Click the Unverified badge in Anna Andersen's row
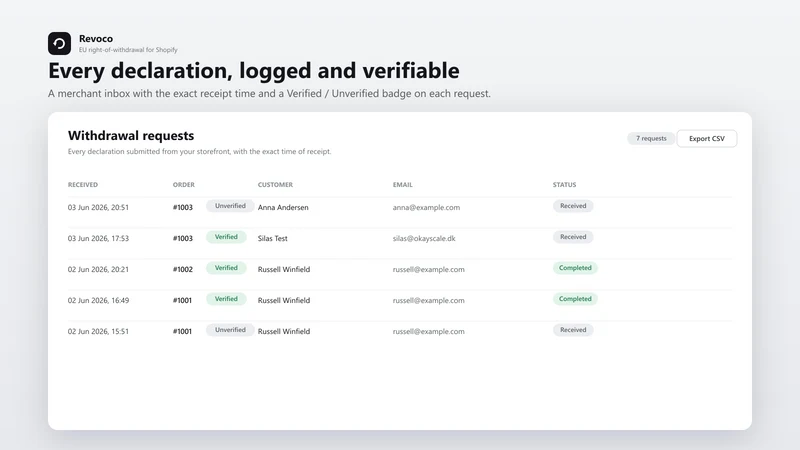This screenshot has height=450, width=800. pyautogui.click(x=230, y=206)
